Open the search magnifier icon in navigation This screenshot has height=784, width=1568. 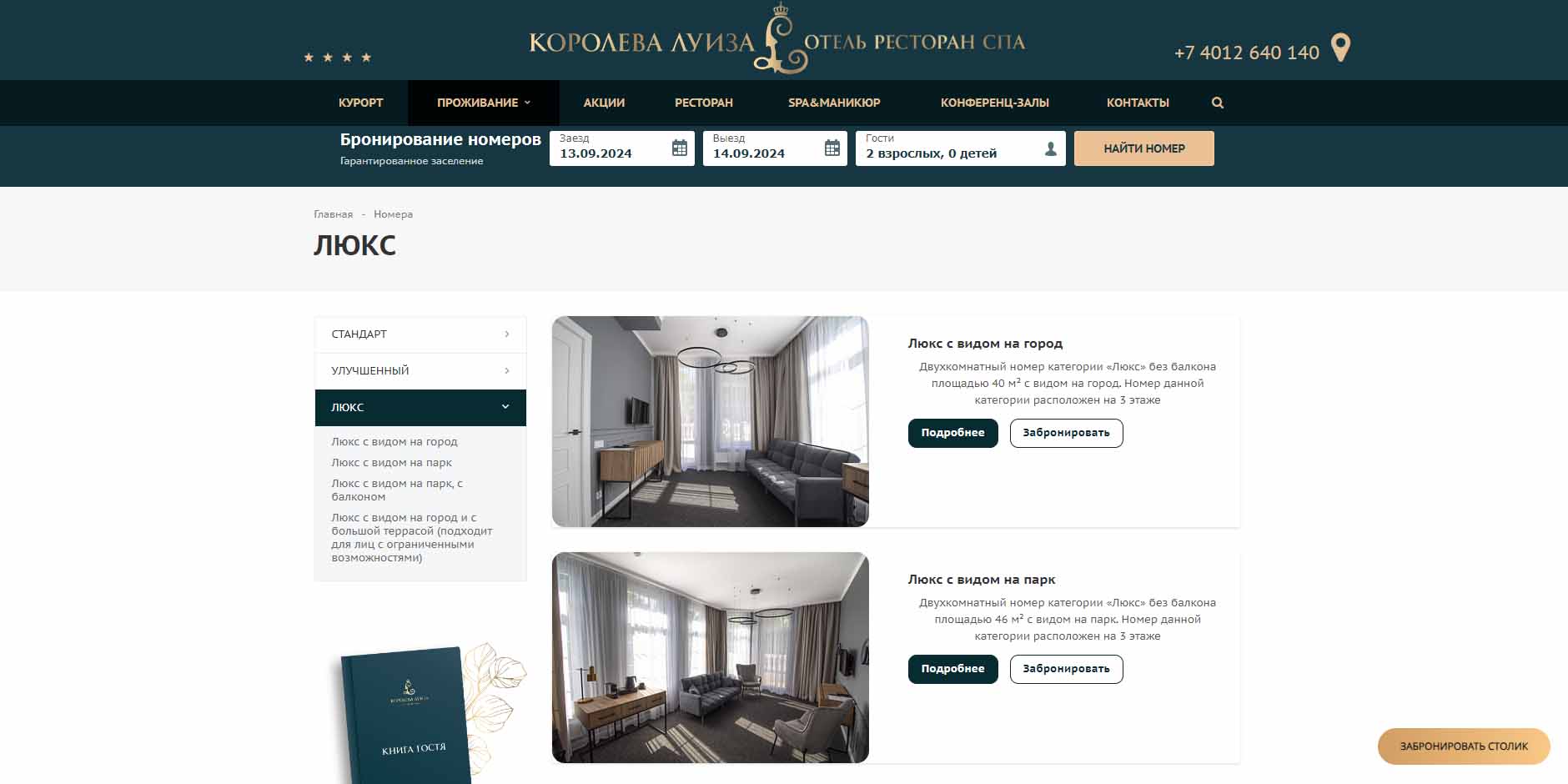(1218, 103)
